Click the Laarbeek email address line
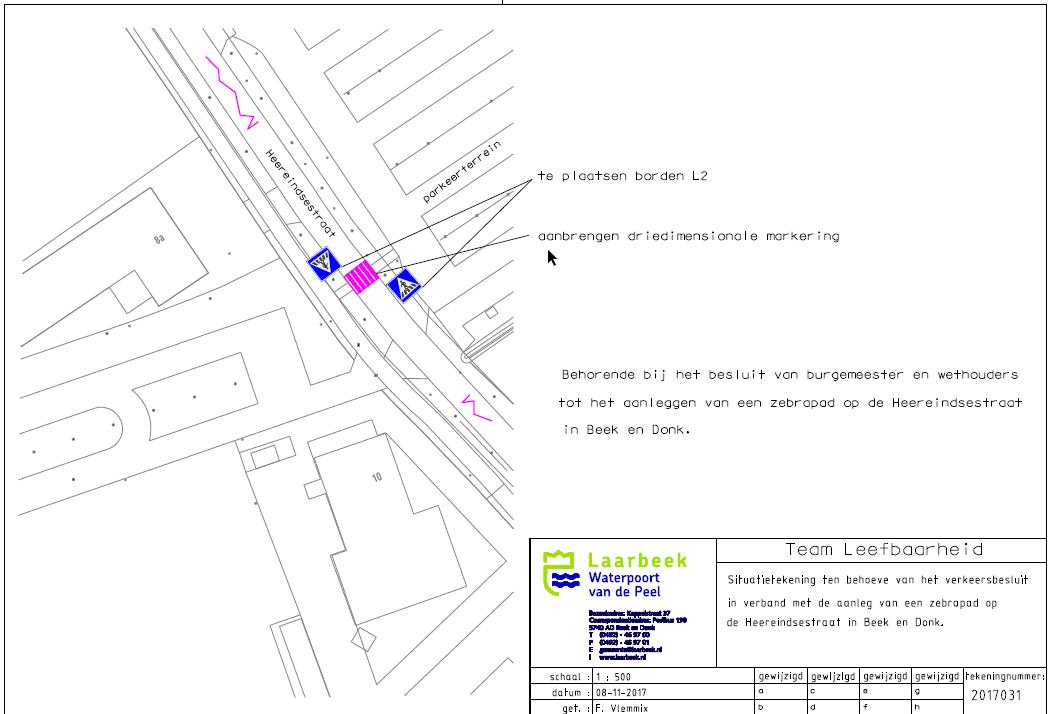The height and width of the screenshot is (714, 1063). pos(630,649)
